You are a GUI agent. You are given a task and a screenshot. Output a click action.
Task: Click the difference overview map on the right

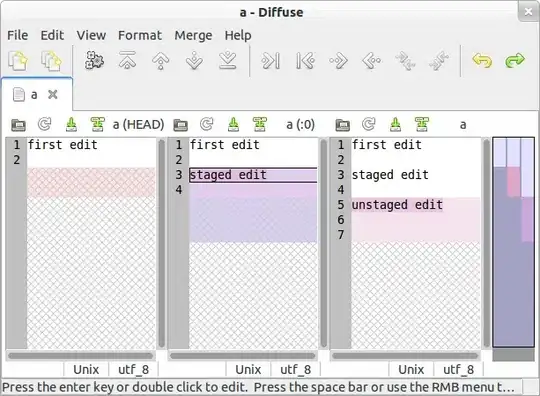point(513,242)
